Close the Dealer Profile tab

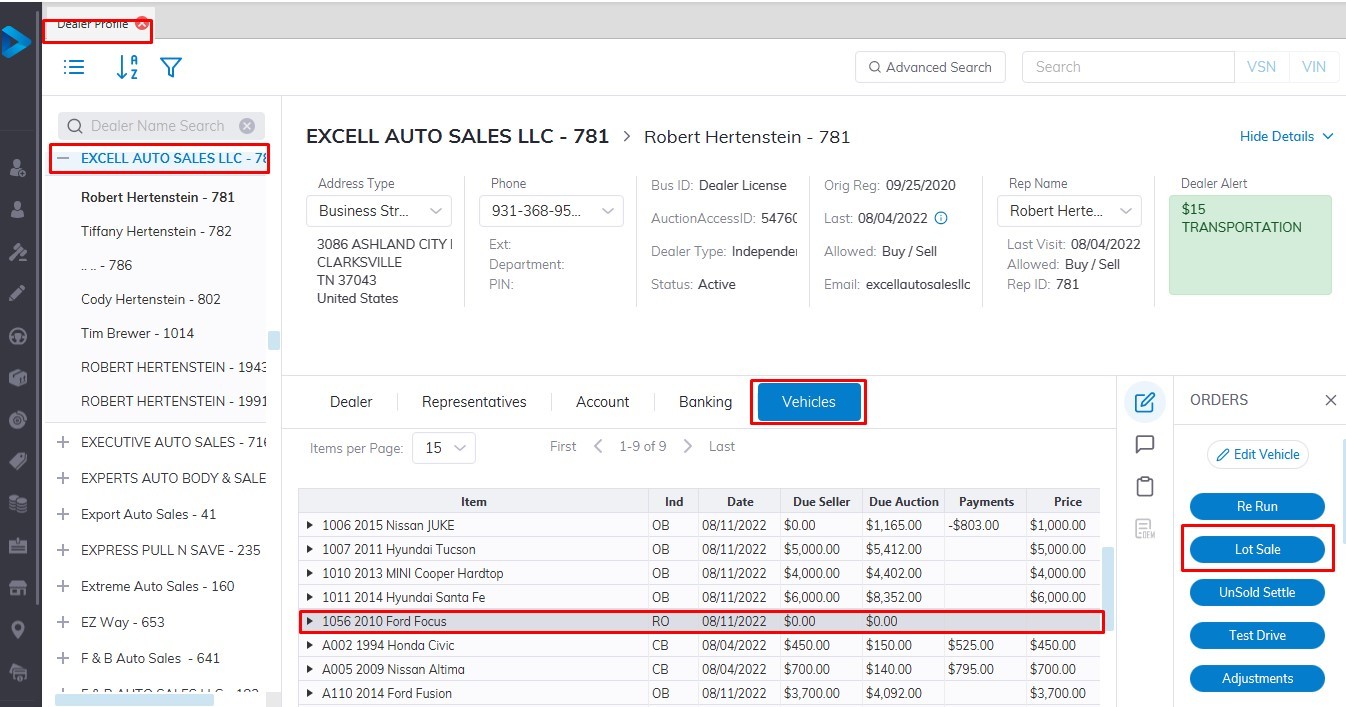click(x=142, y=24)
